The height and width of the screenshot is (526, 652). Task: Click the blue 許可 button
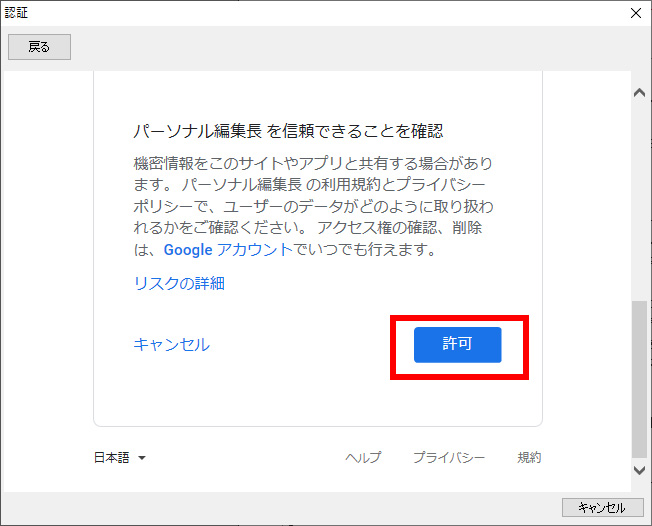(457, 345)
